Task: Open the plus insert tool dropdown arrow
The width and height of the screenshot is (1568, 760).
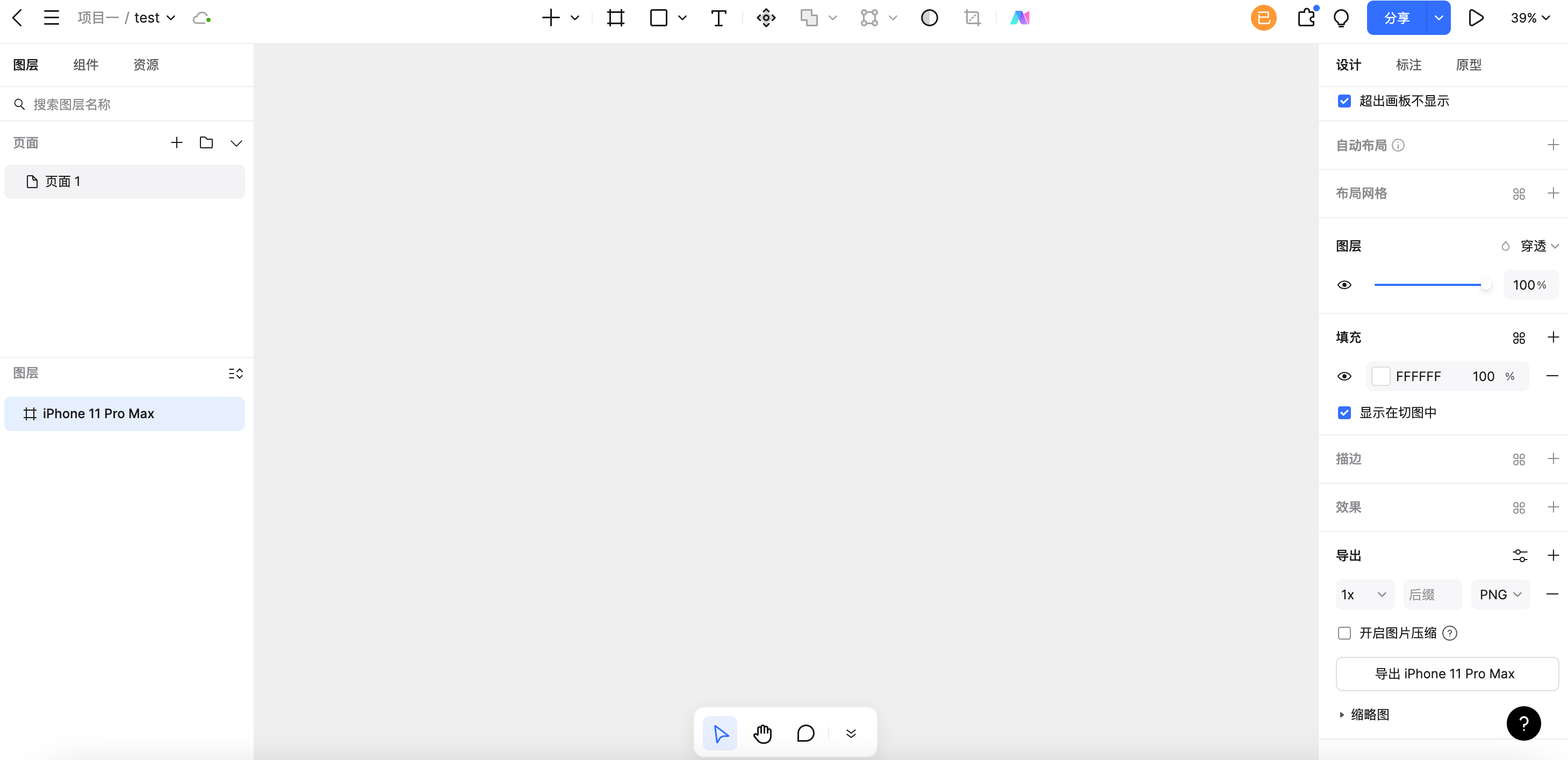Action: pos(574,18)
